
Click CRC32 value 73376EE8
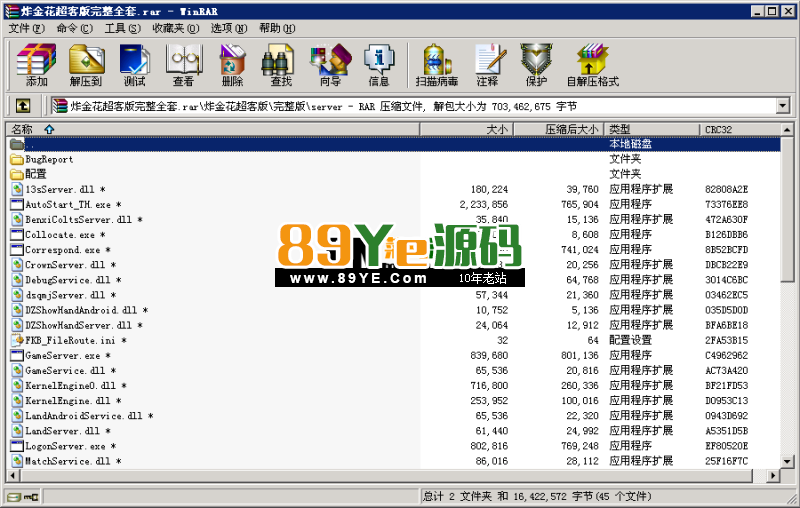click(727, 205)
